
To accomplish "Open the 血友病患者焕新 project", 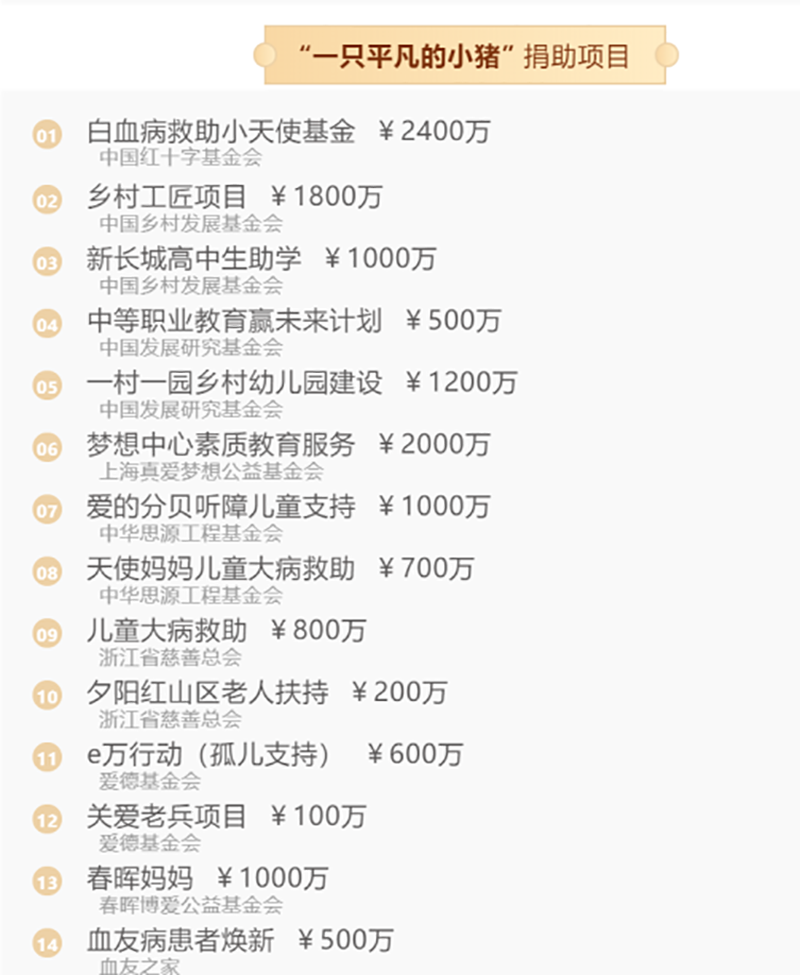I will click(x=180, y=940).
